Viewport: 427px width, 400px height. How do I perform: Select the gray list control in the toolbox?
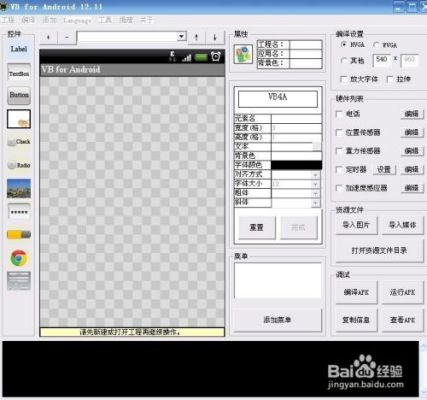coord(19,281)
